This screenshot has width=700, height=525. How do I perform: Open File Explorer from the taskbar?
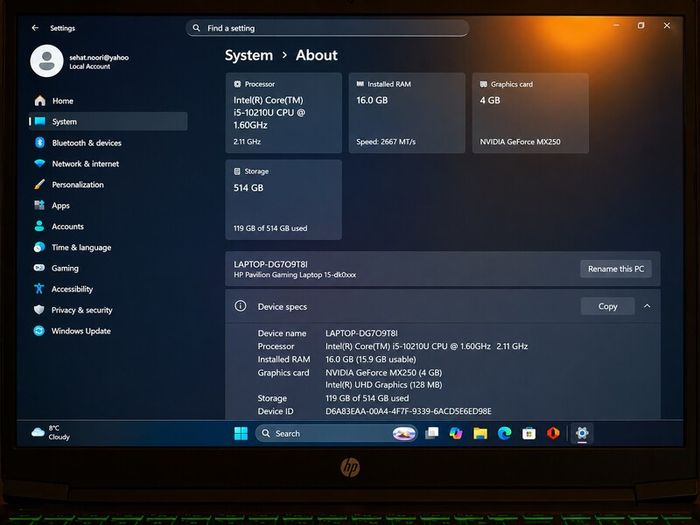tap(480, 433)
